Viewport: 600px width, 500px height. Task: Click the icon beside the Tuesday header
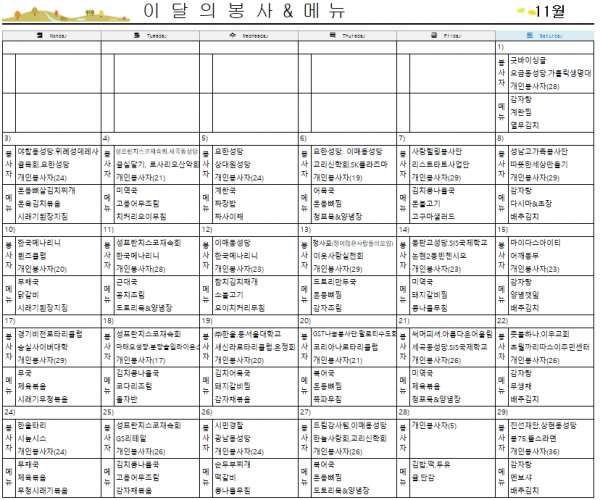point(136,36)
